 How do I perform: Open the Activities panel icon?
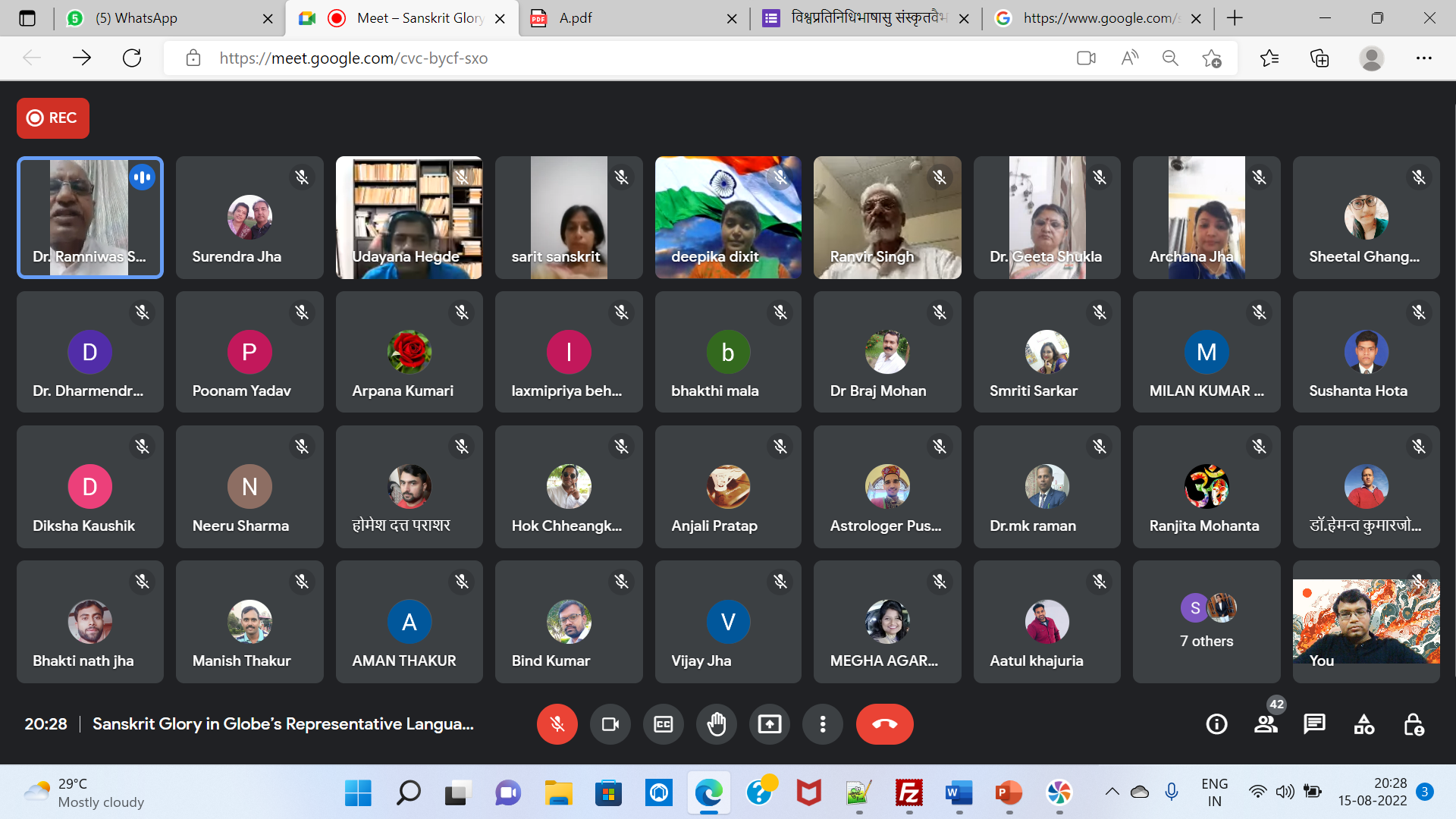[1363, 724]
